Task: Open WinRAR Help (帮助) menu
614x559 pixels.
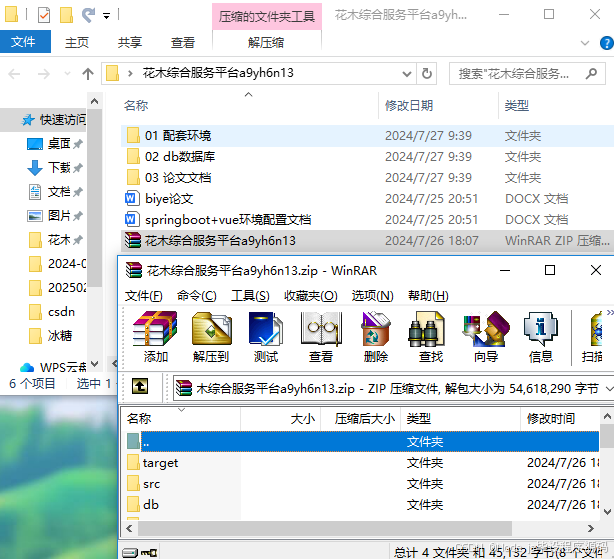Action: (428, 296)
